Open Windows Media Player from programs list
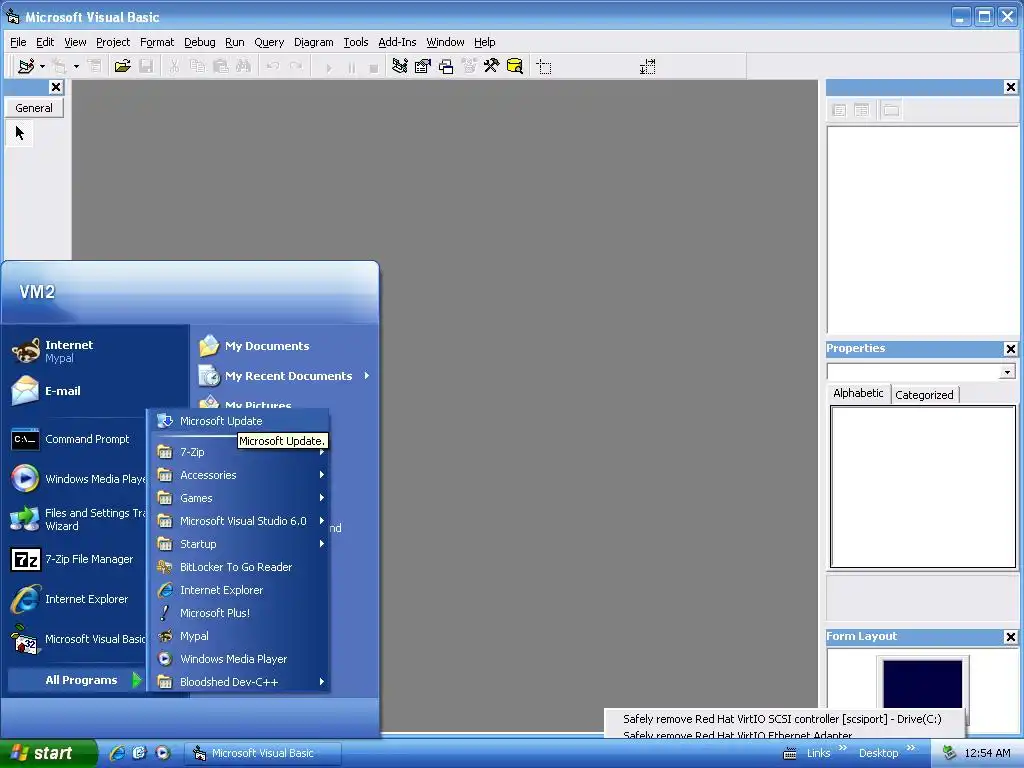 click(x=240, y=659)
